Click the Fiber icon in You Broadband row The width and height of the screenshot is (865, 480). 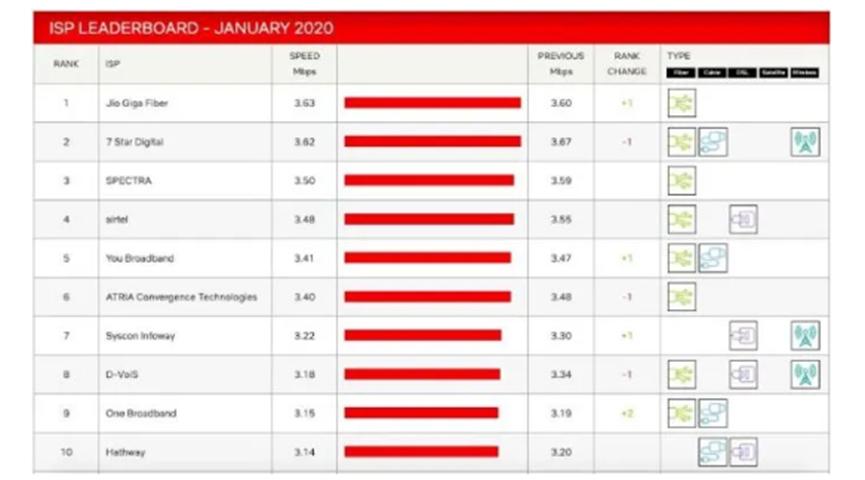(x=681, y=258)
